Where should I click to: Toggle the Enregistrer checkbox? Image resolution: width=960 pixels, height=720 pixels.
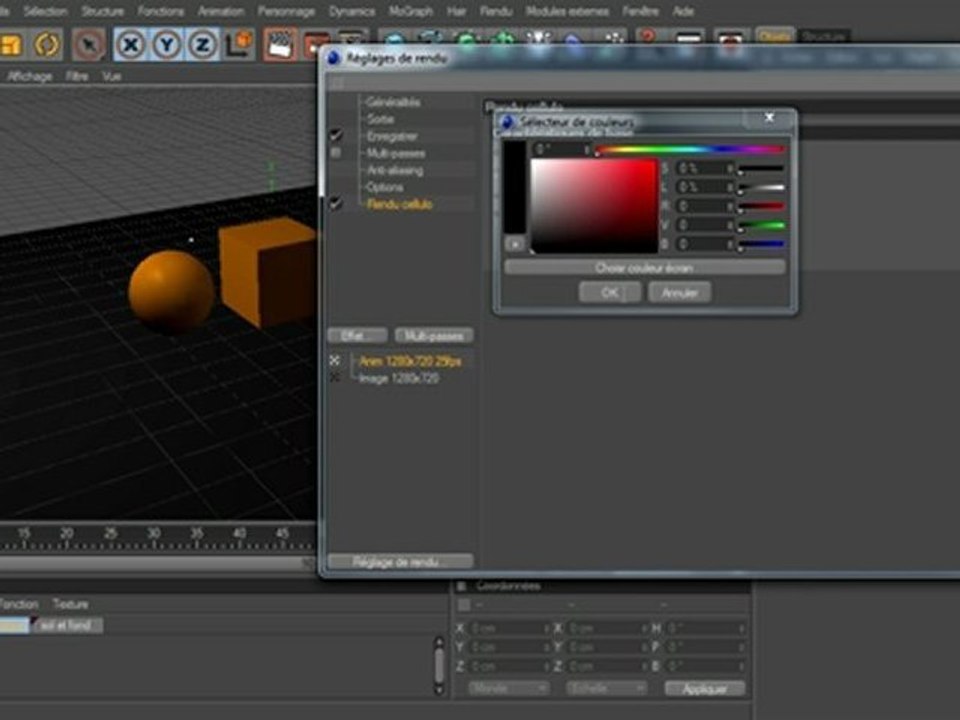[x=336, y=135]
